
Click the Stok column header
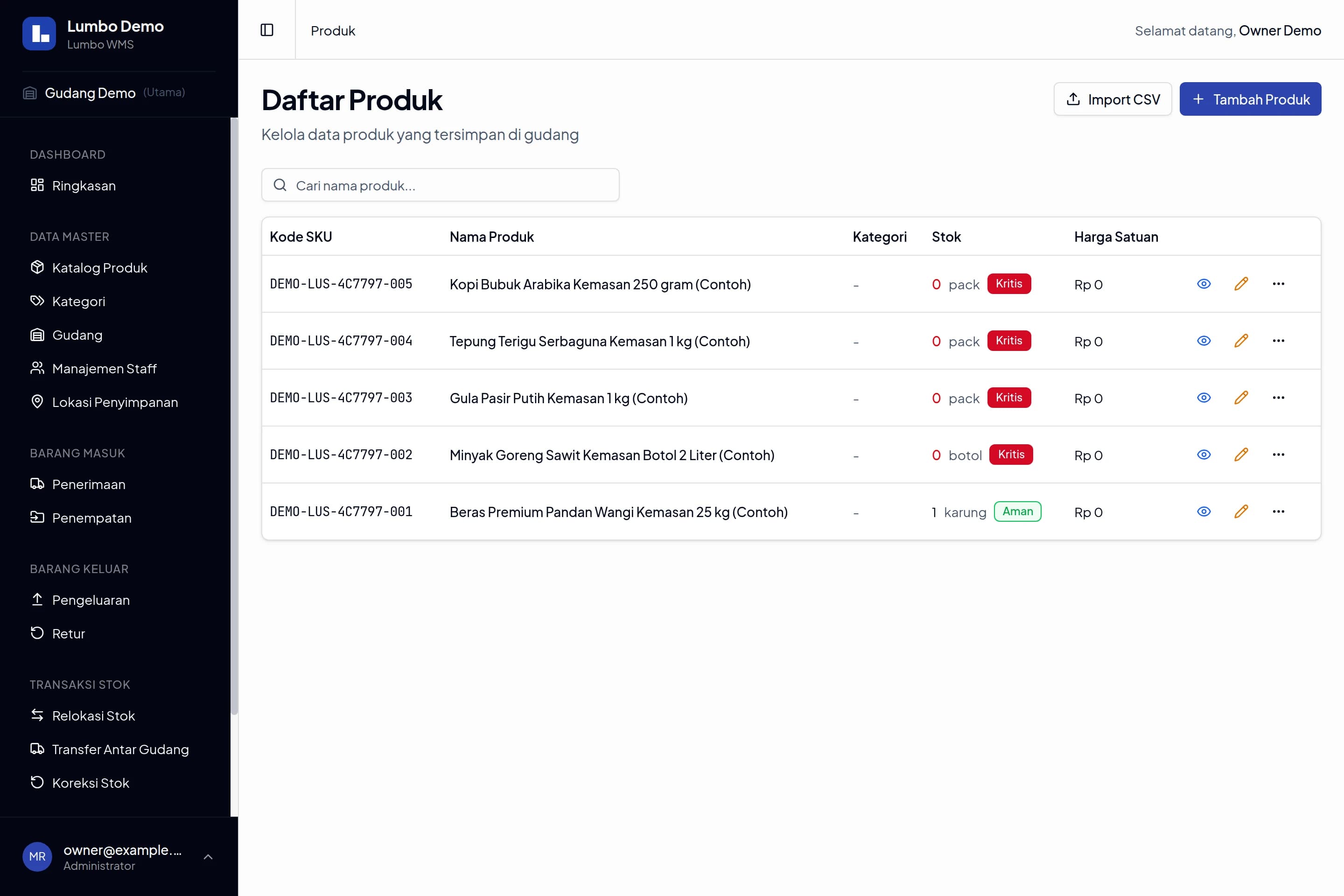[x=946, y=237]
